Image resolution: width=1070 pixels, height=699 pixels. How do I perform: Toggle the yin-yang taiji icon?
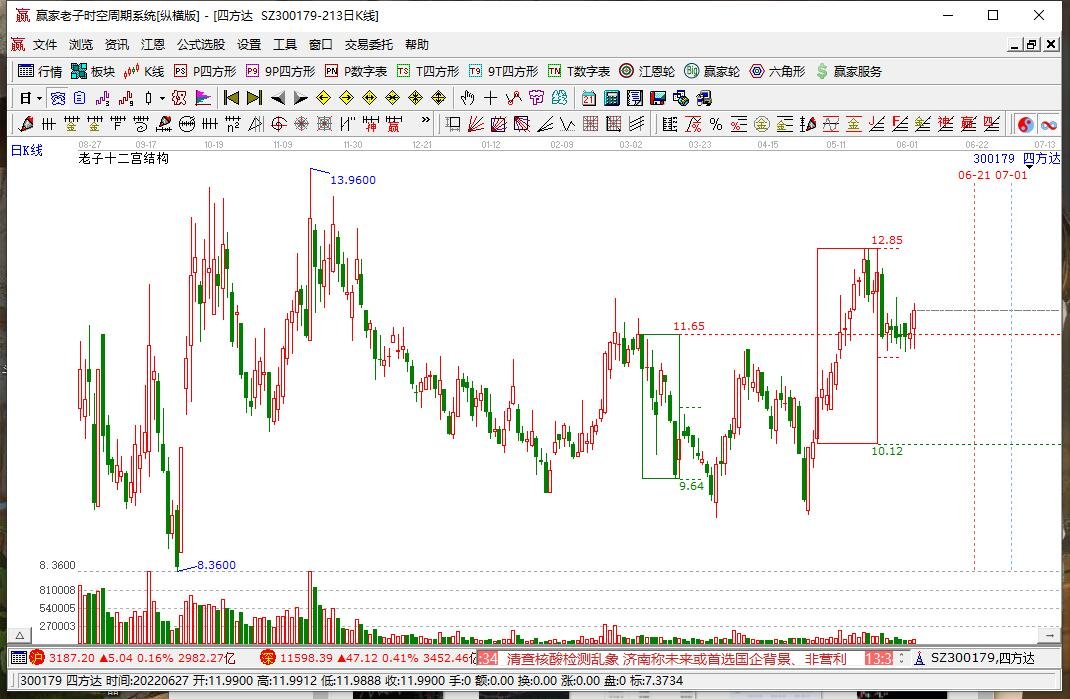click(1025, 124)
